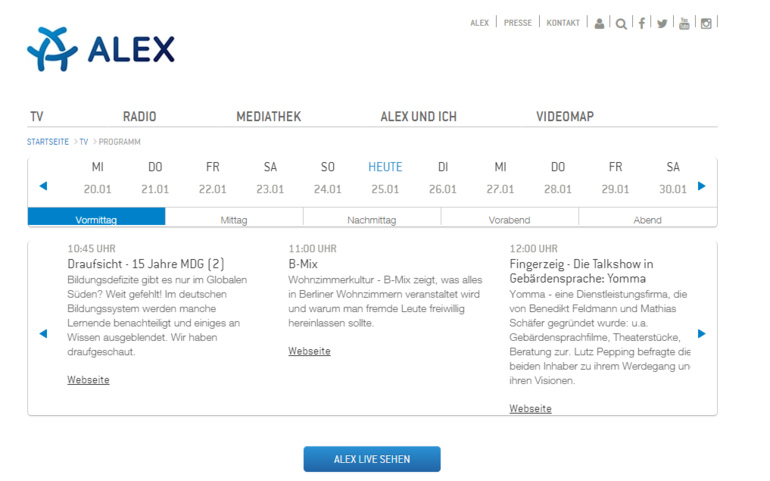The image size is (770, 481).
Task: Go to previous programs with left arrow
Action: point(43,334)
